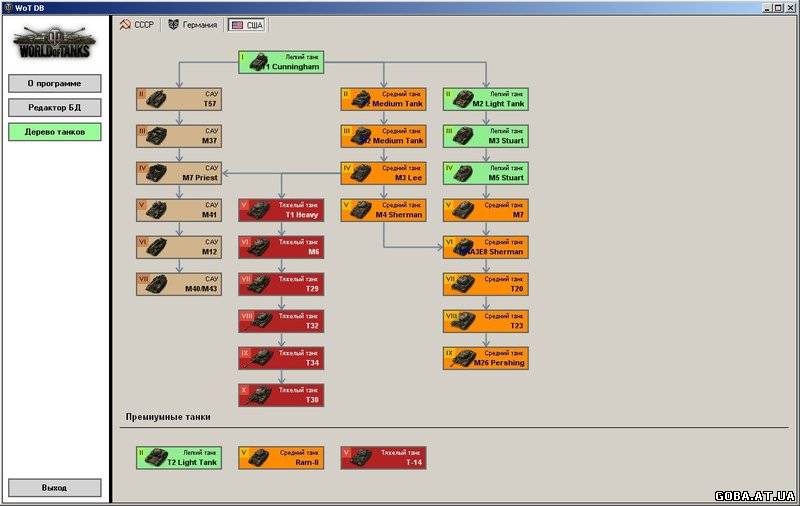Viewport: 800px width, 506px height.
Task: Click the M4 Sherman tank icon
Action: click(x=361, y=210)
